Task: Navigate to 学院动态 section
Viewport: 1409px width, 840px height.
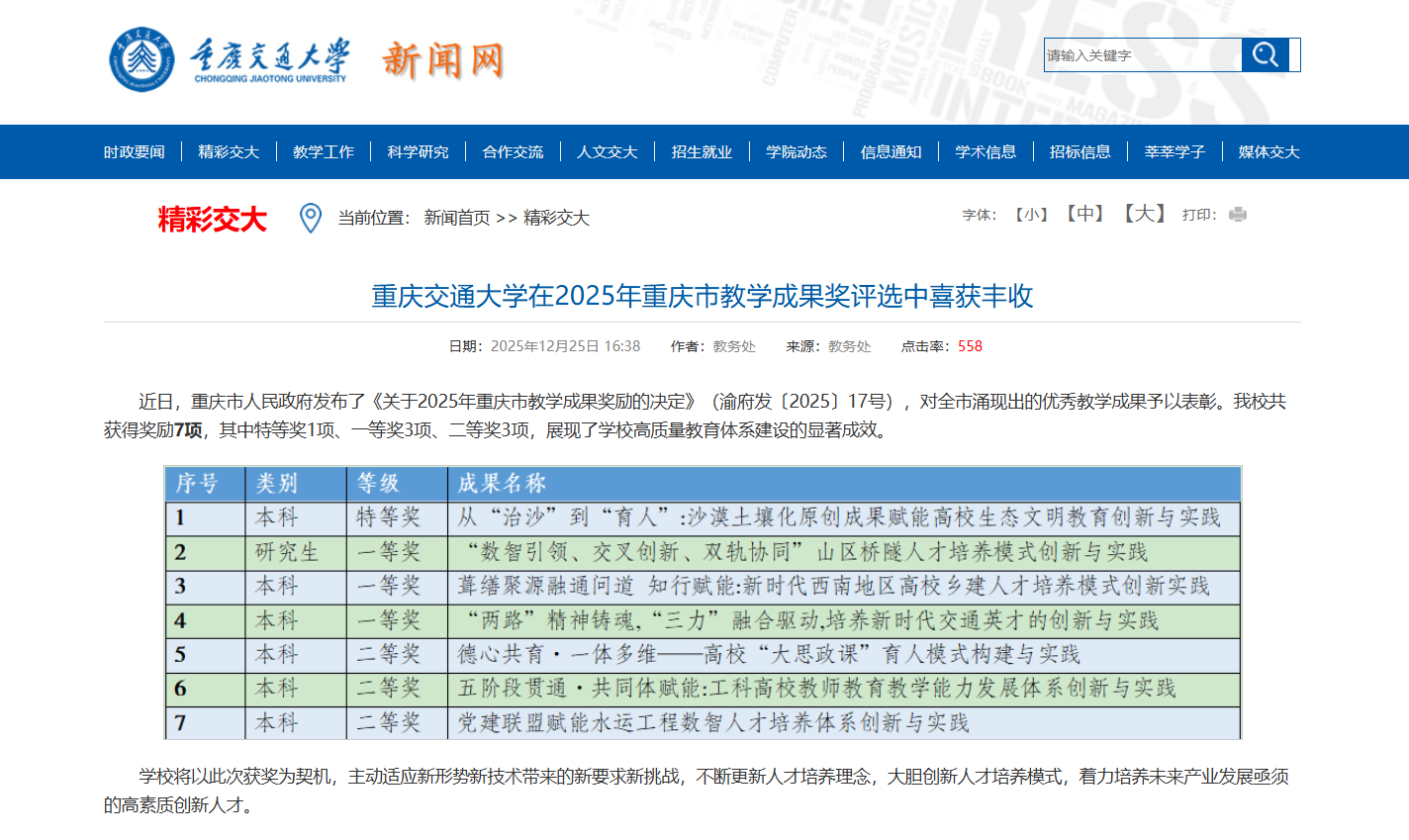Action: click(x=797, y=151)
